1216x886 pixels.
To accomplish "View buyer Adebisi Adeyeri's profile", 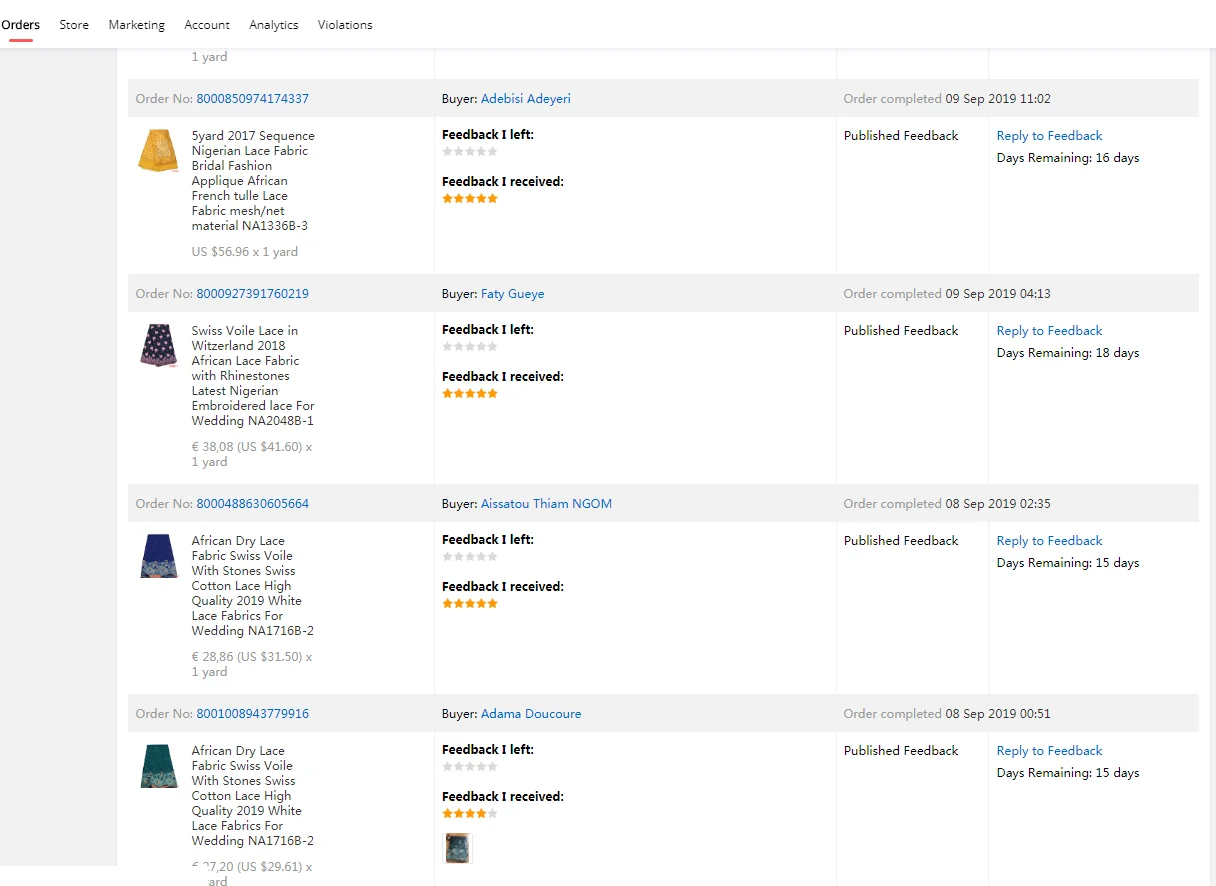I will [526, 99].
